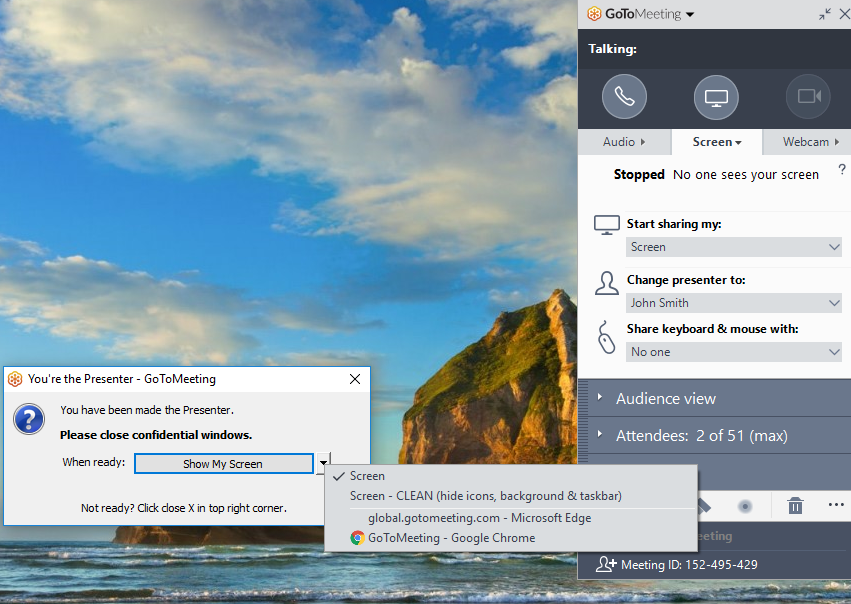Viewport: 851px width, 604px height.
Task: Click the GoToMeeting daisy logo in control panel
Action: point(594,14)
